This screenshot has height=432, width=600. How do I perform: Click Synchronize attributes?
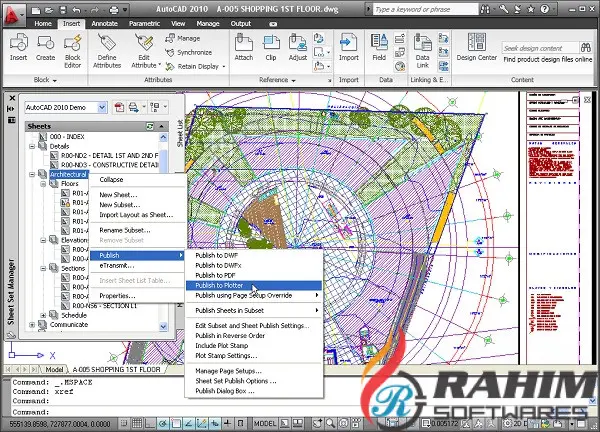coord(189,52)
